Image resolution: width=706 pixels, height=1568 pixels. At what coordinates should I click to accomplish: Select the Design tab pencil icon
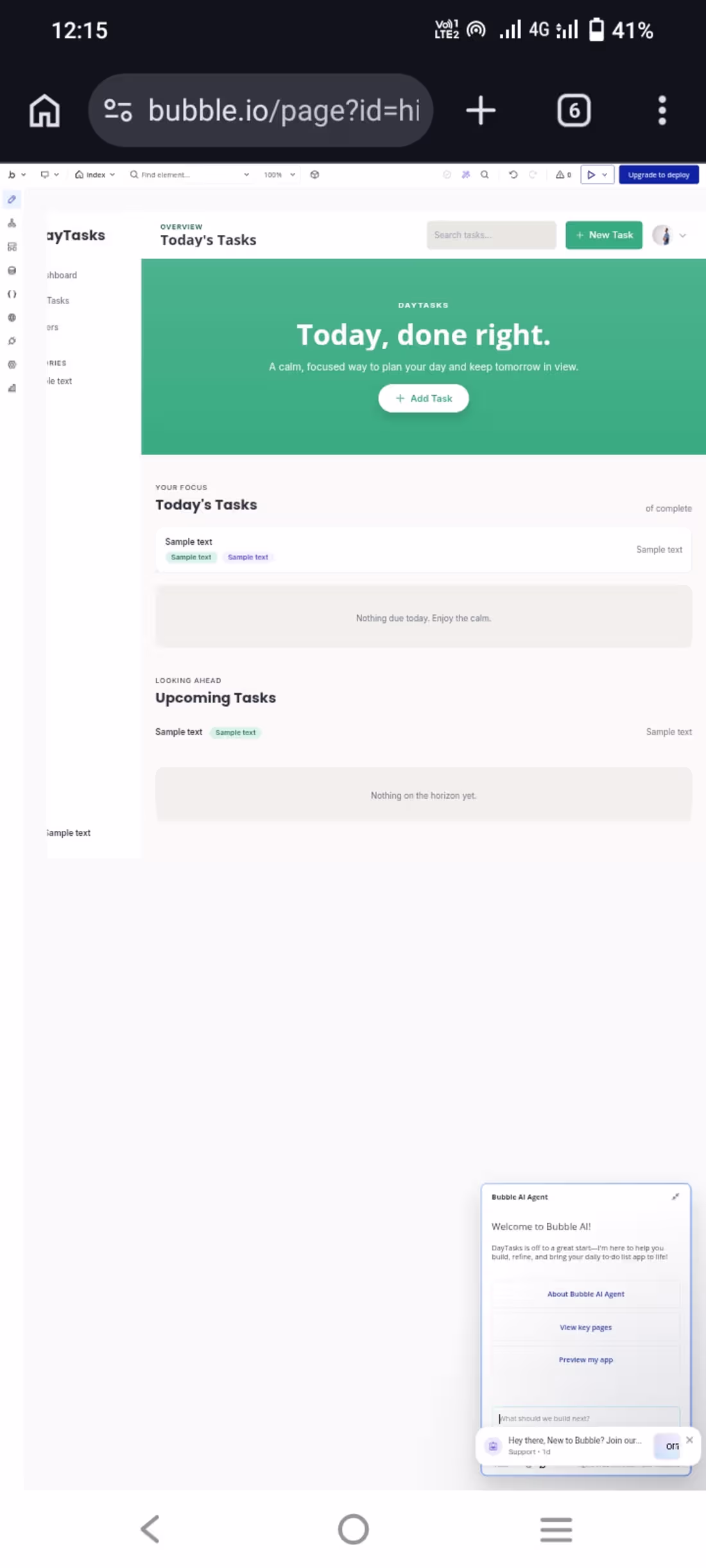(x=12, y=200)
